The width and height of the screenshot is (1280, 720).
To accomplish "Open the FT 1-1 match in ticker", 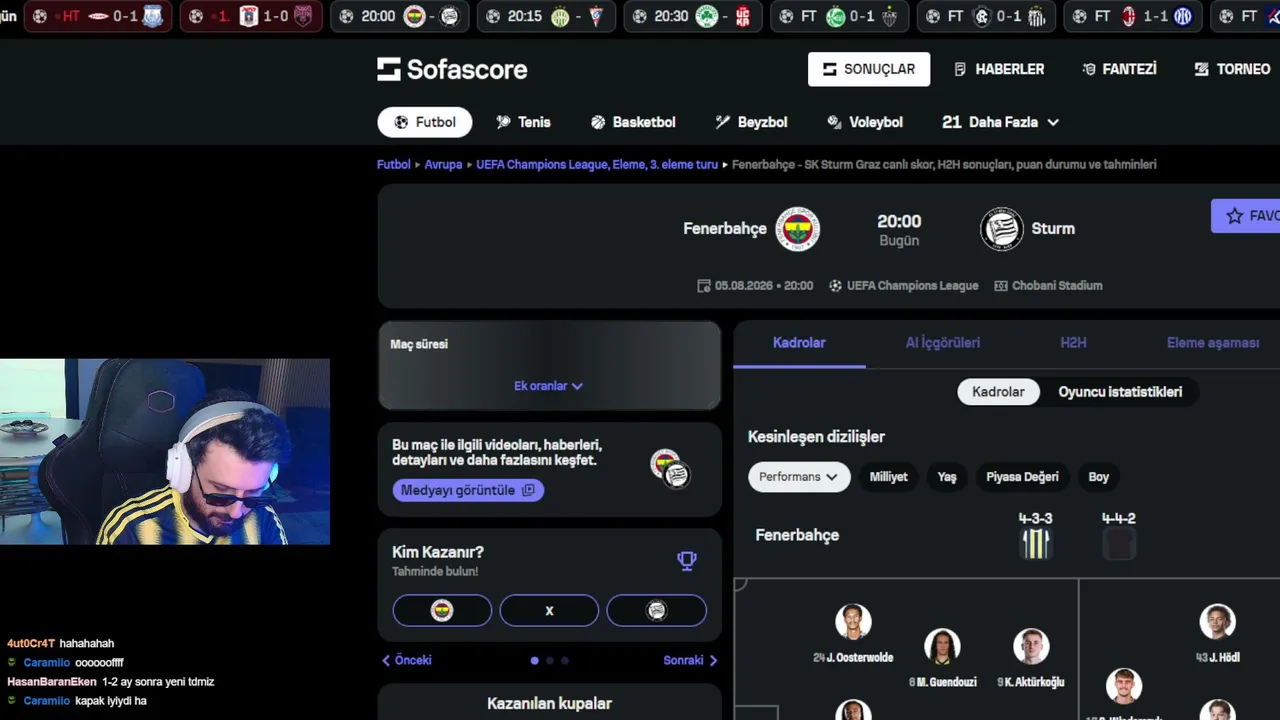I will coord(1132,16).
